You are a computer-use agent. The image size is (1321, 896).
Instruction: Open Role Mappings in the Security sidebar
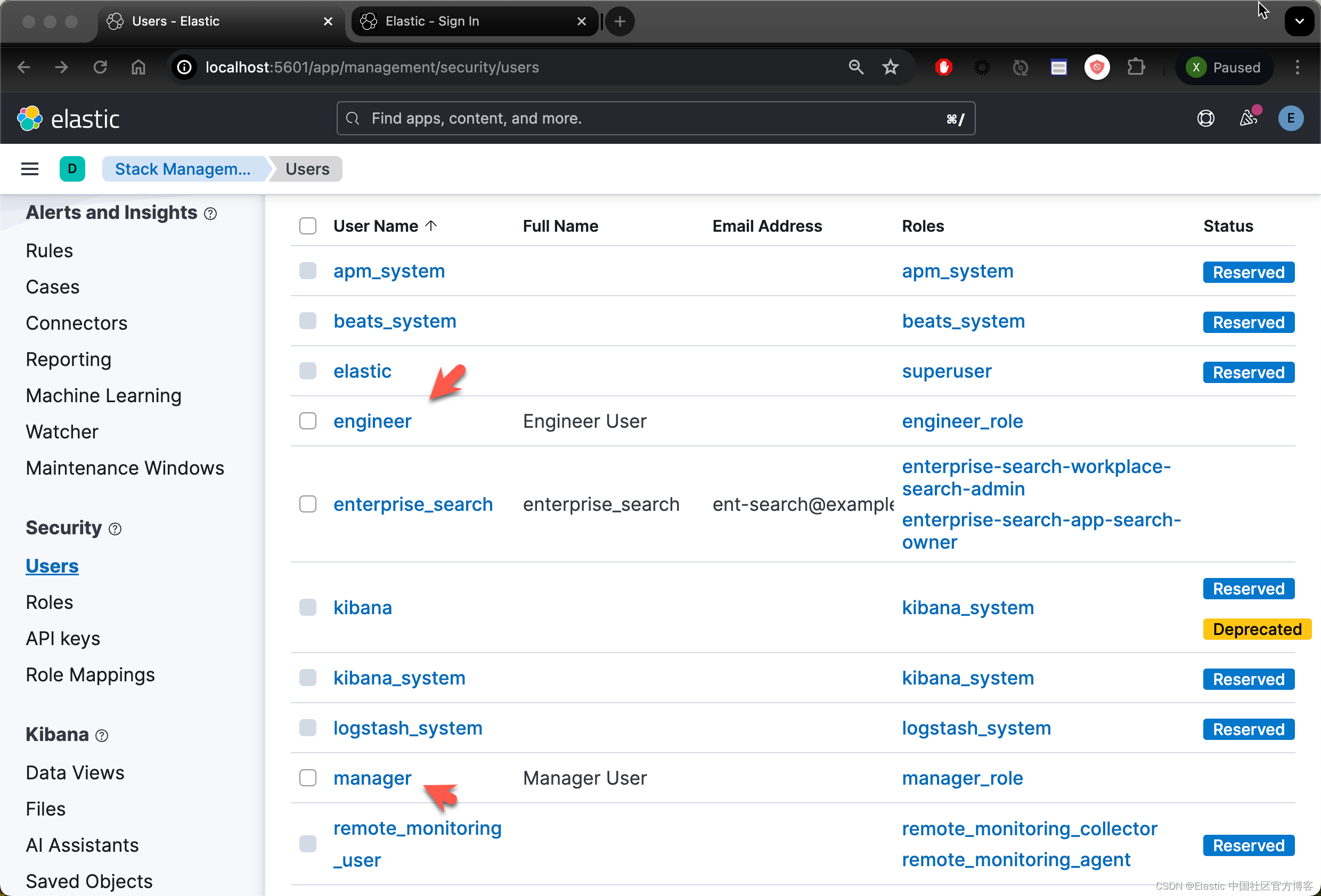(x=90, y=674)
